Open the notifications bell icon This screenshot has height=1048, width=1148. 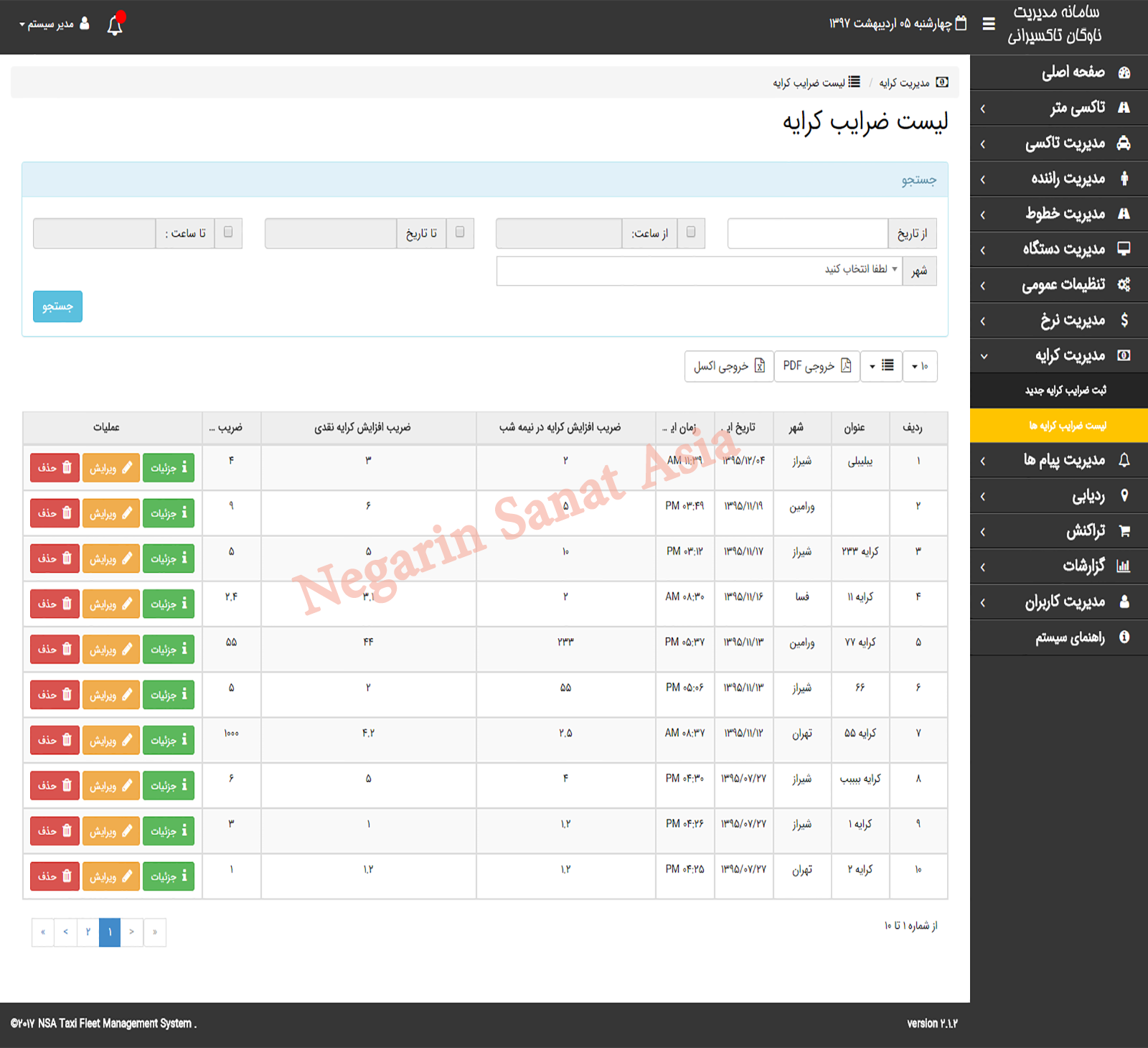(115, 25)
